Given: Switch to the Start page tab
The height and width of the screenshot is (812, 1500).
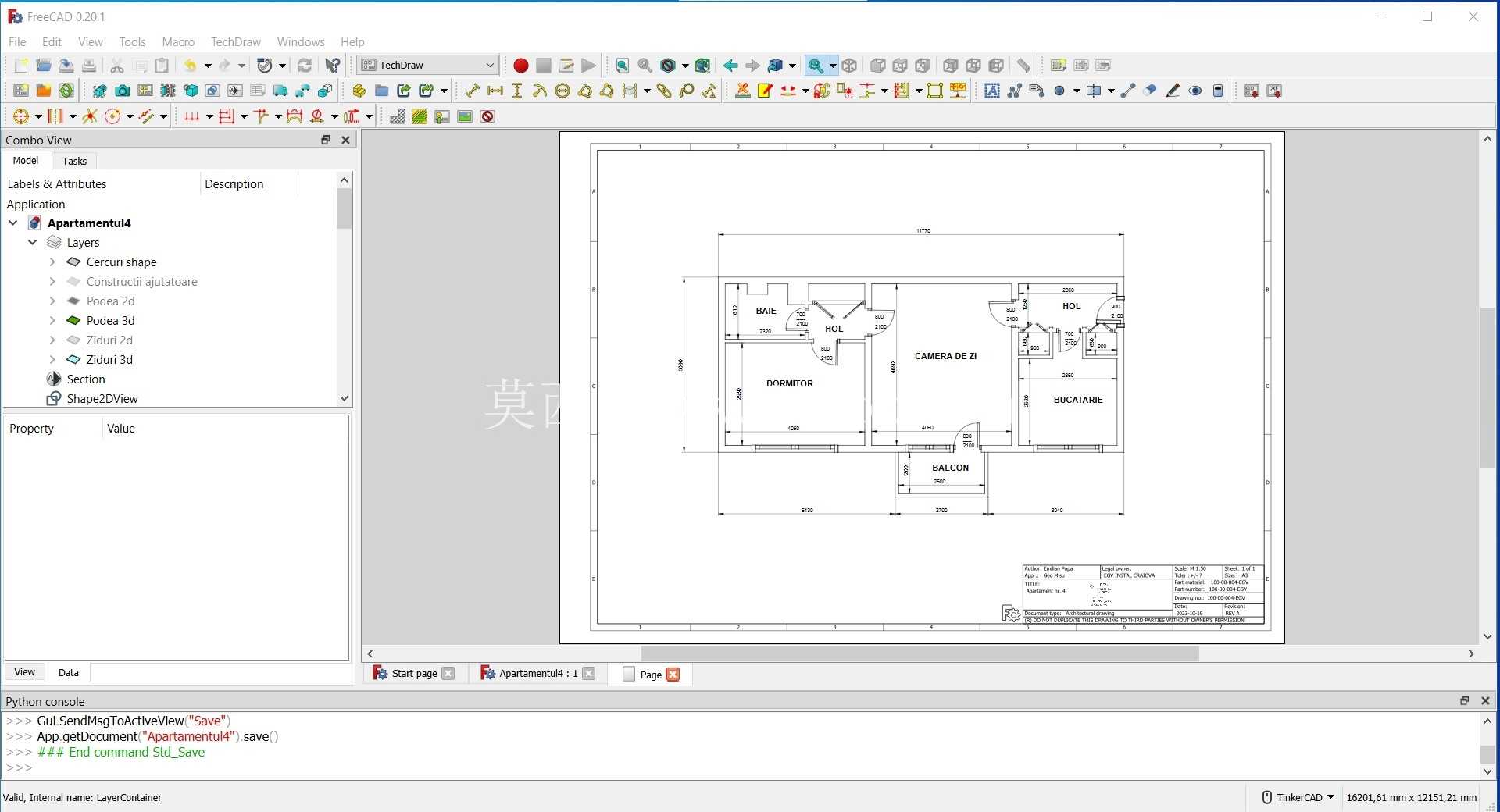Looking at the screenshot, I should 414,673.
